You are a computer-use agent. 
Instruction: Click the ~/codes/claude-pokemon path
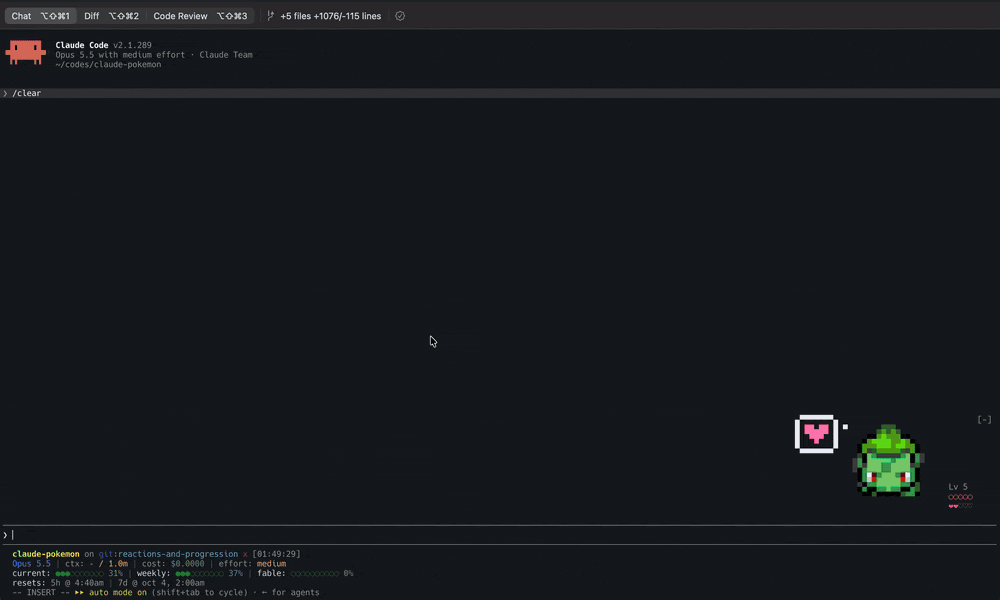108,64
